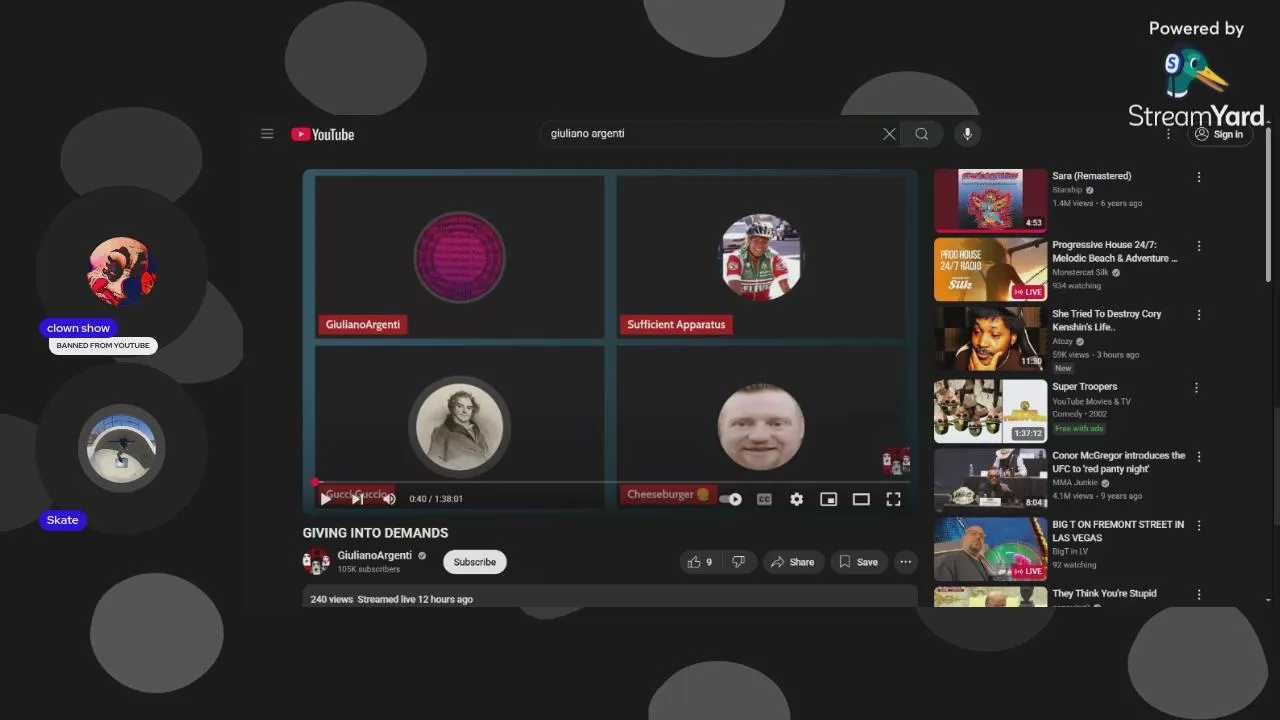1280x720 pixels.
Task: Open the Super Troopers movie title
Action: (1085, 387)
